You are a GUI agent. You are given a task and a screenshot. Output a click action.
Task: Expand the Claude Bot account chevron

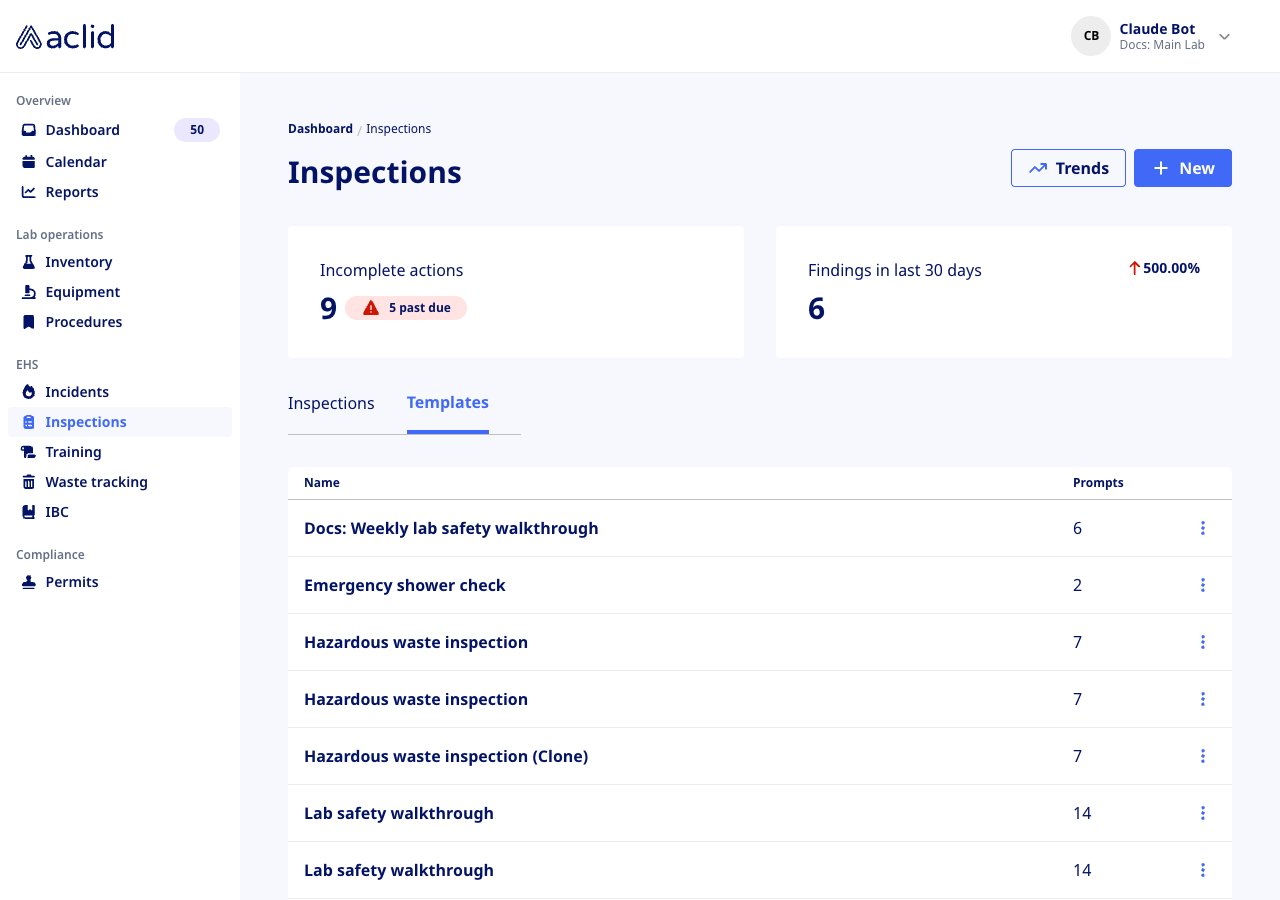point(1224,37)
